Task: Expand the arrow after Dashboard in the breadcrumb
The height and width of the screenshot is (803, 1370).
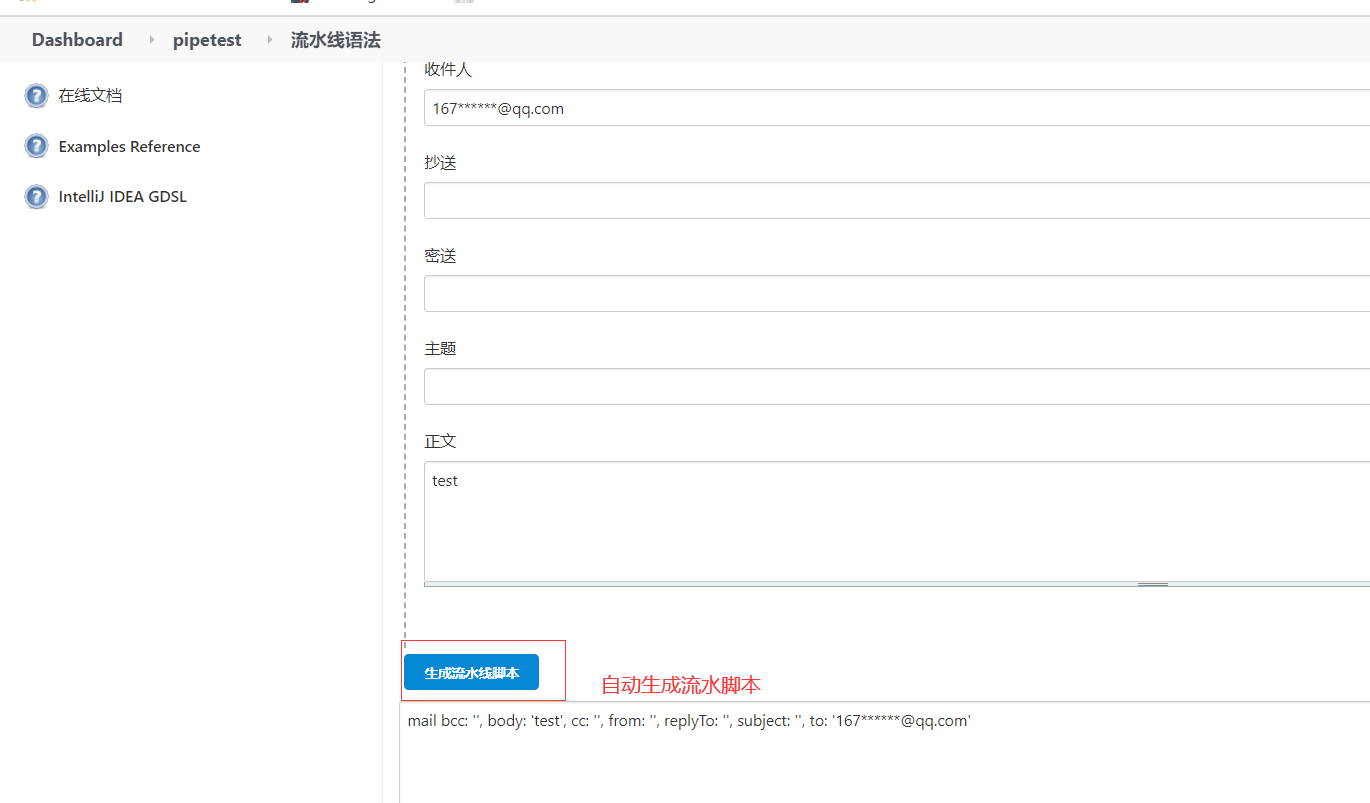Action: click(x=152, y=40)
